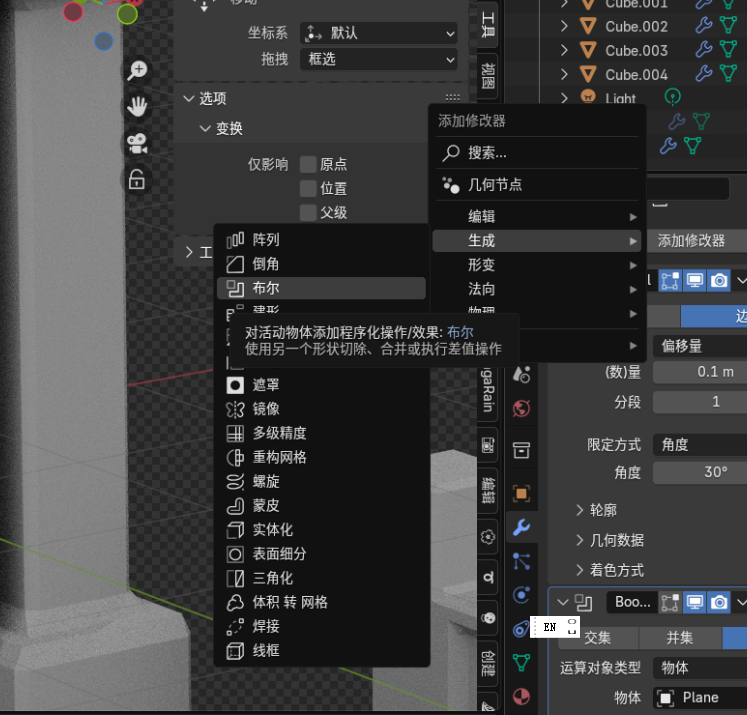The image size is (747, 715).
Task: Enable the 原点 checkbox
Action: [308, 164]
